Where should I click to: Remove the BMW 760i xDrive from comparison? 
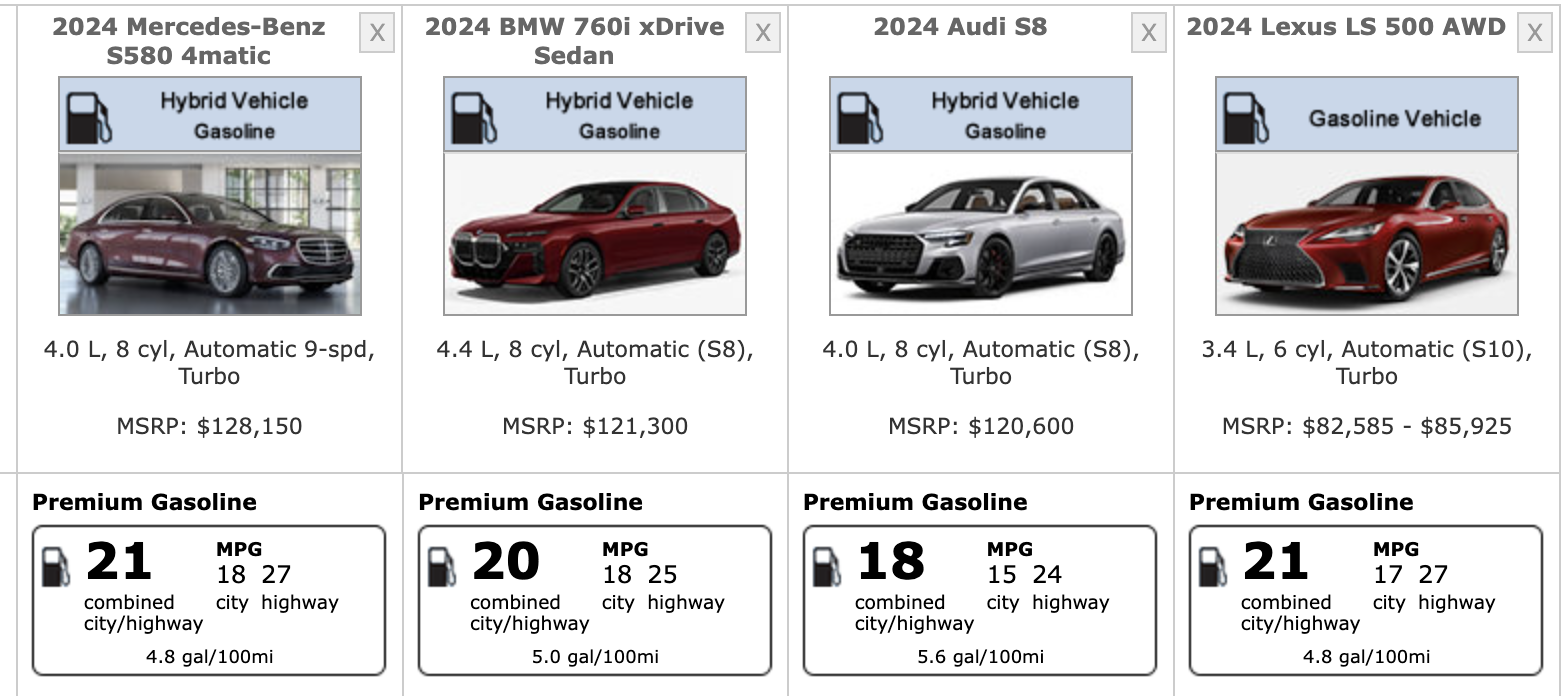[x=762, y=34]
